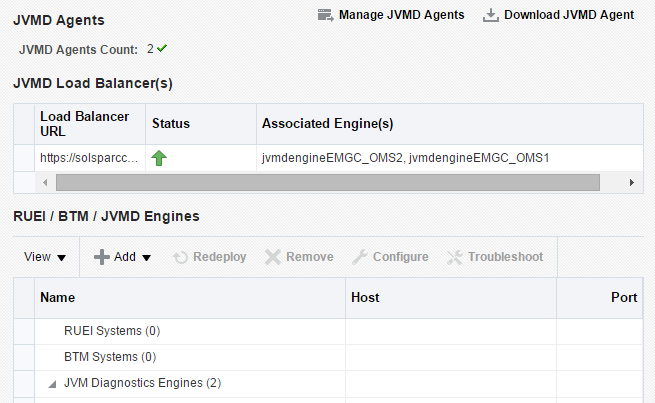655x403 pixels.
Task: Click row selector of RUEI Systems row
Action: click(x=24, y=331)
